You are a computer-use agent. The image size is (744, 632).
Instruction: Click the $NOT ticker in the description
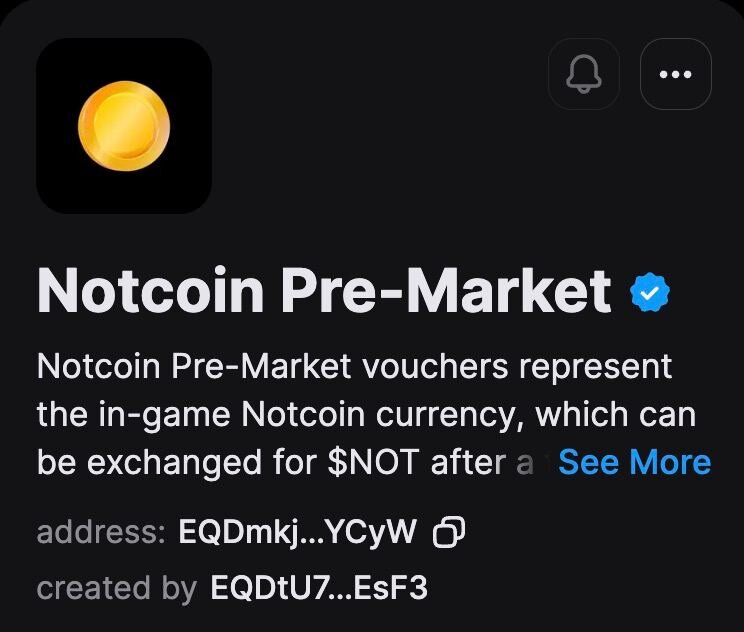(x=373, y=462)
